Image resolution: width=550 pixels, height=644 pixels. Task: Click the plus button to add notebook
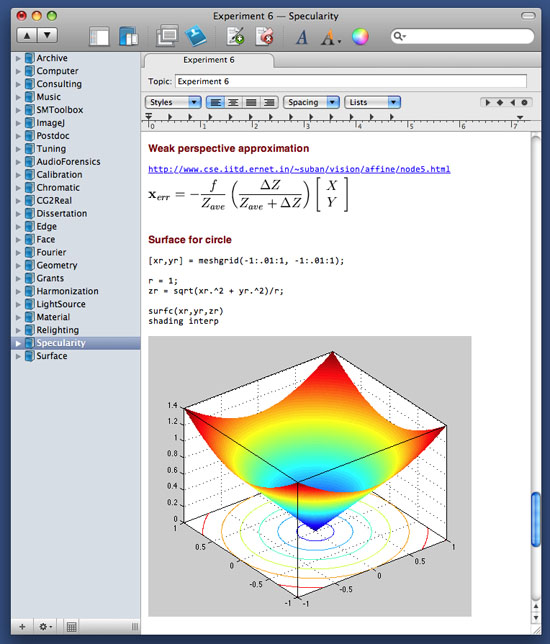(23, 627)
